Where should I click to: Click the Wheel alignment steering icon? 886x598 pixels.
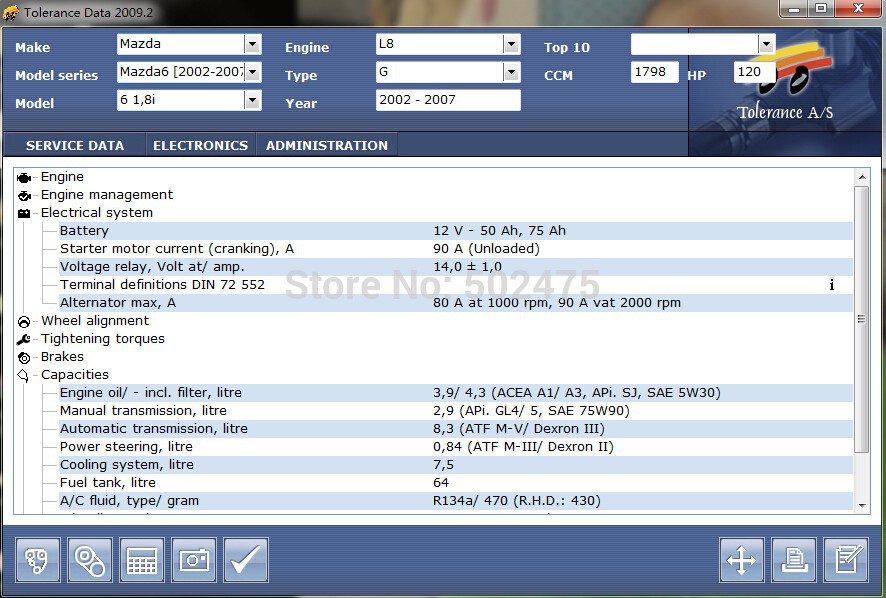(24, 322)
